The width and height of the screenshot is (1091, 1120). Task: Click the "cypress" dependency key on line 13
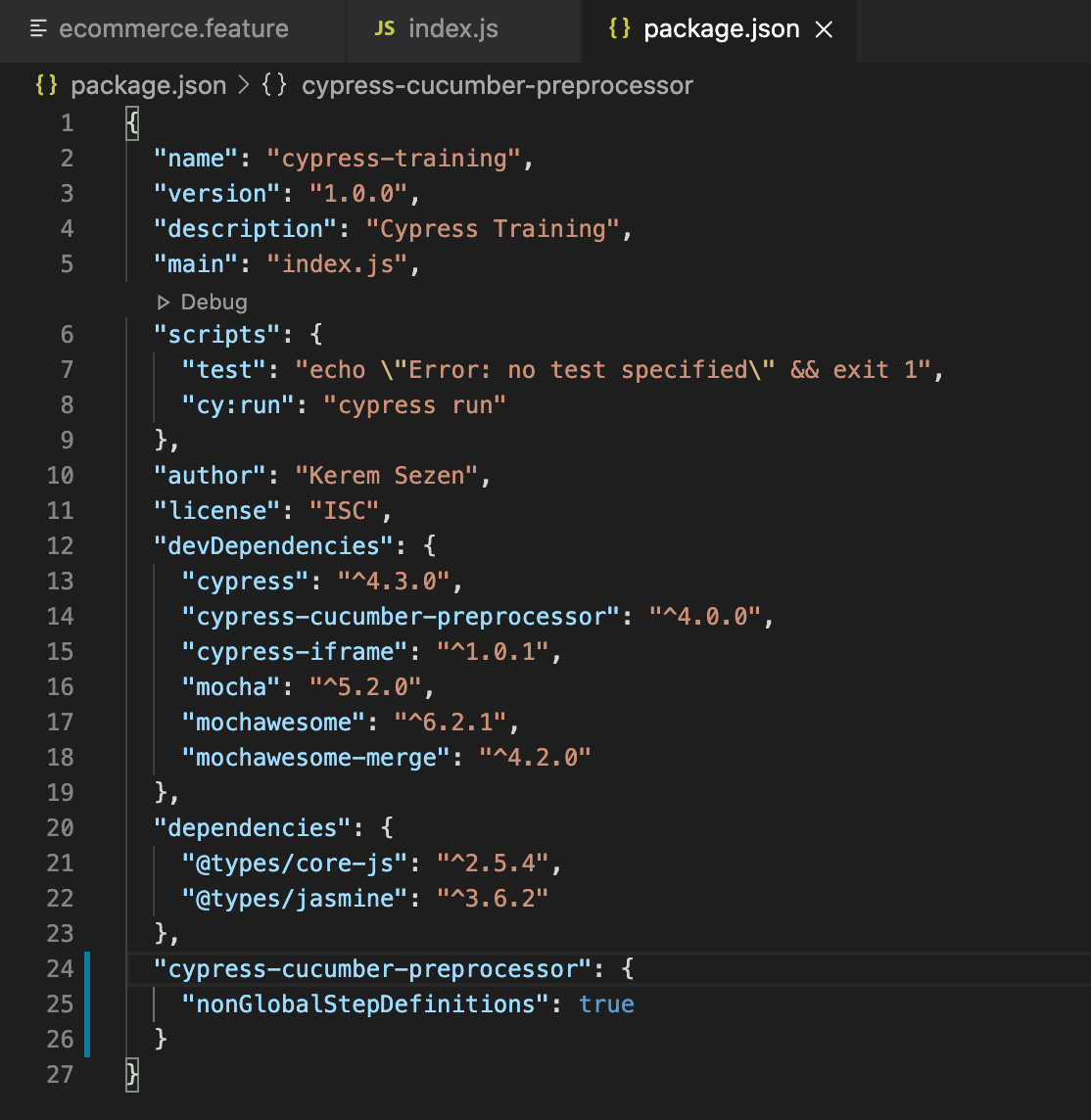tap(245, 582)
